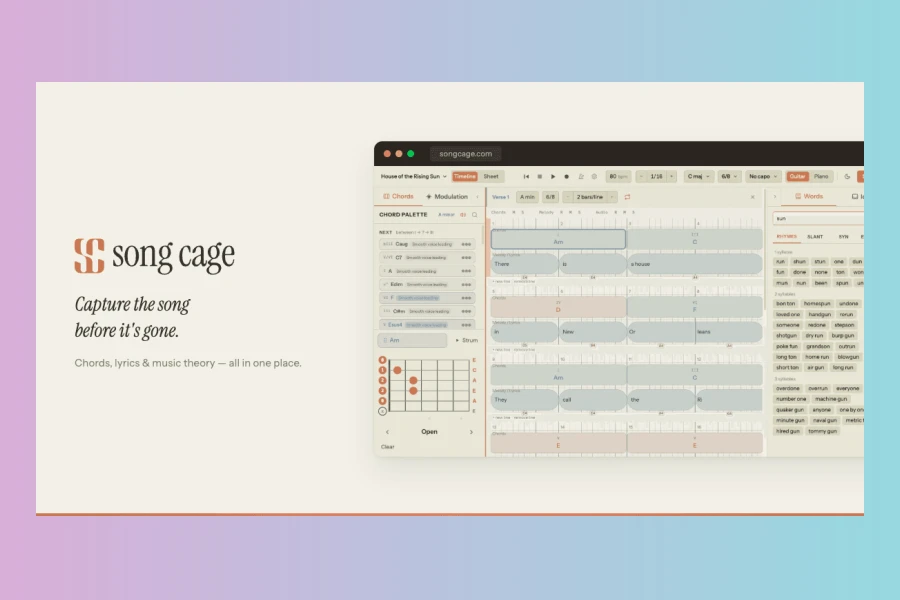Click the Verse 1 section label

coord(501,197)
